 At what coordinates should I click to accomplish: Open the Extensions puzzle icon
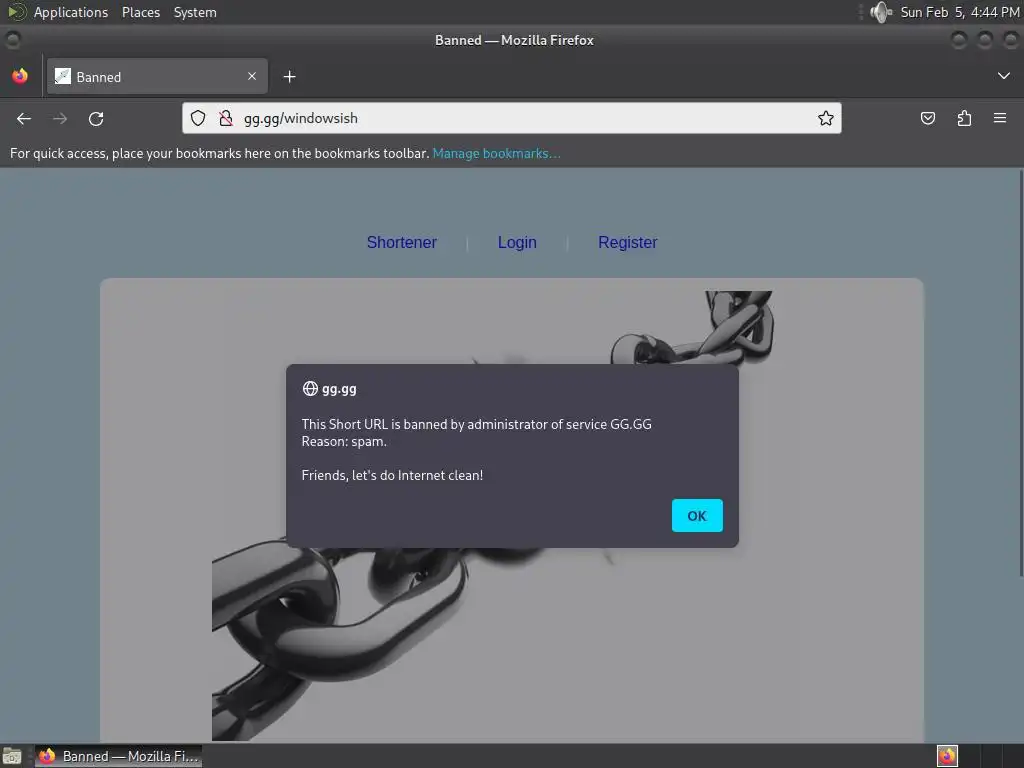click(x=964, y=118)
